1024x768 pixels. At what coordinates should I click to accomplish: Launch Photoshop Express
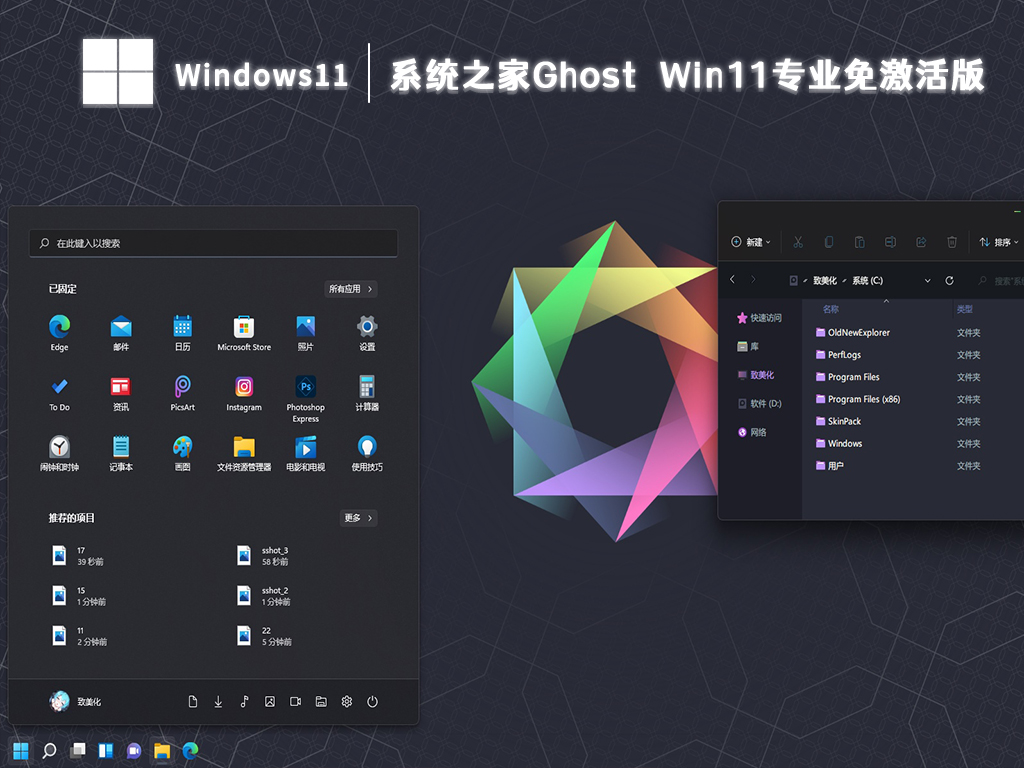(306, 399)
